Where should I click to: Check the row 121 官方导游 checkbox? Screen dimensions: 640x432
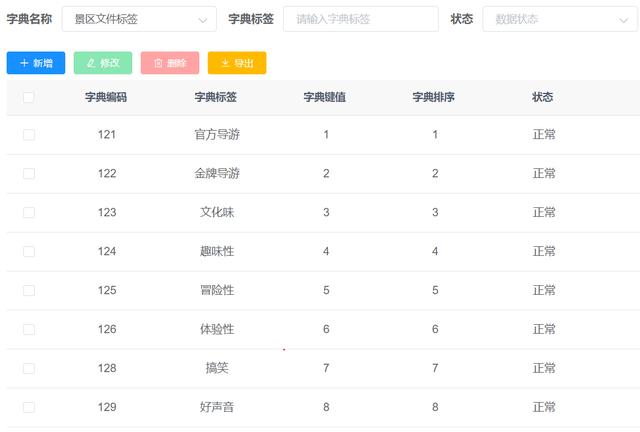(x=29, y=135)
